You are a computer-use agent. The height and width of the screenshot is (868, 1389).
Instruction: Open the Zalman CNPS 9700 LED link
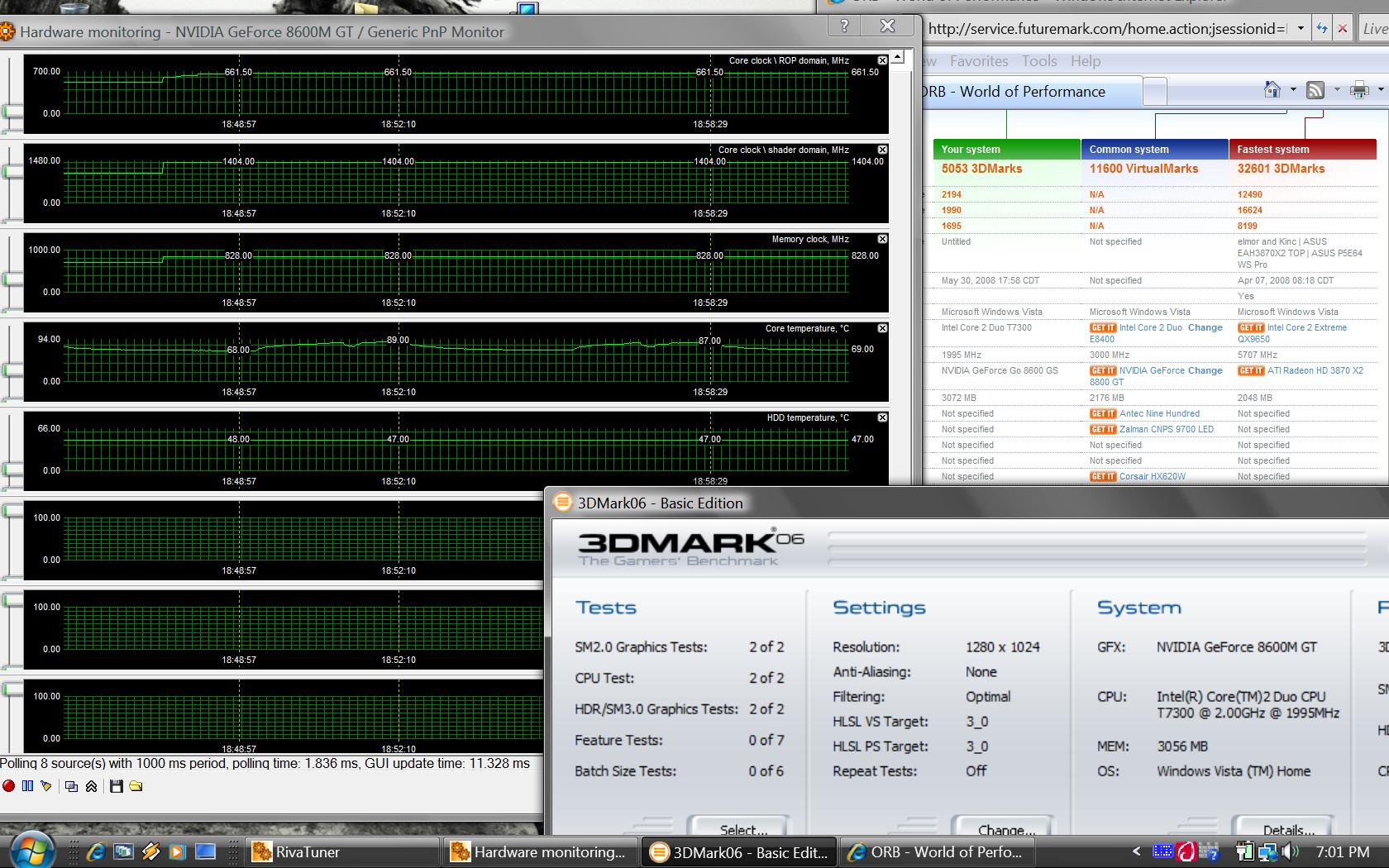click(x=1167, y=429)
